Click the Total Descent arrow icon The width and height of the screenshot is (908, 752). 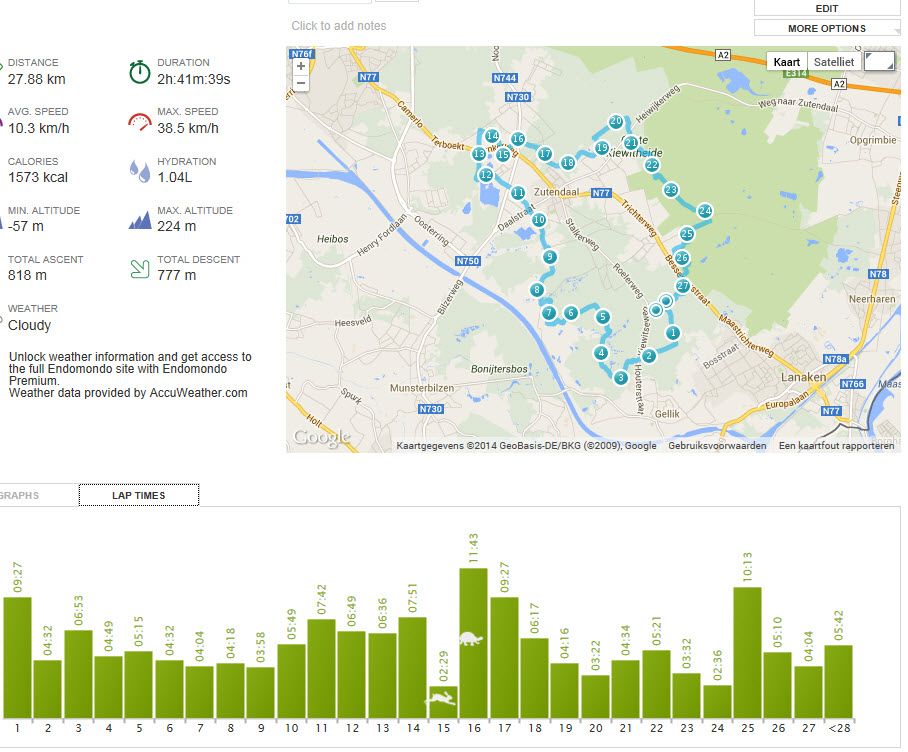(x=139, y=269)
